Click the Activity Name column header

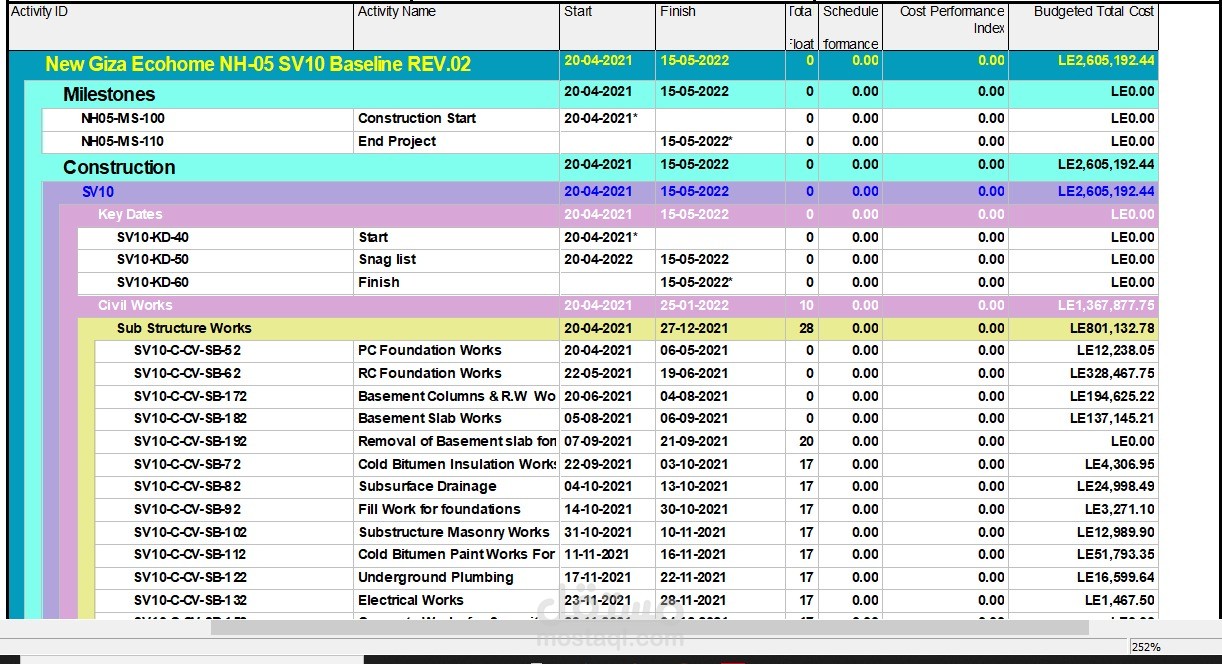[458, 26]
